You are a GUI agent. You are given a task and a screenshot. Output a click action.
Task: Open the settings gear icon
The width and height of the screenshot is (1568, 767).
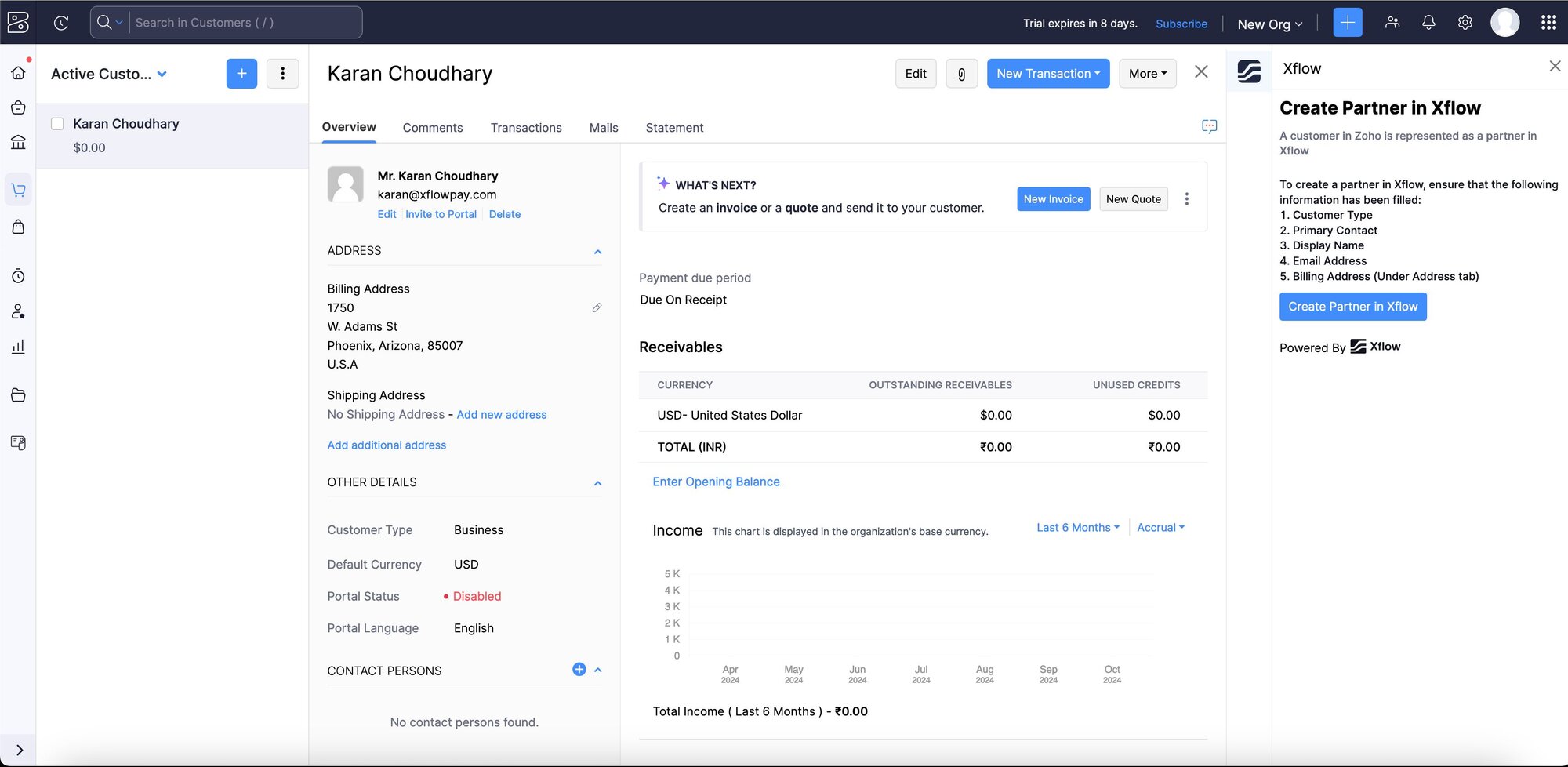[x=1465, y=23]
